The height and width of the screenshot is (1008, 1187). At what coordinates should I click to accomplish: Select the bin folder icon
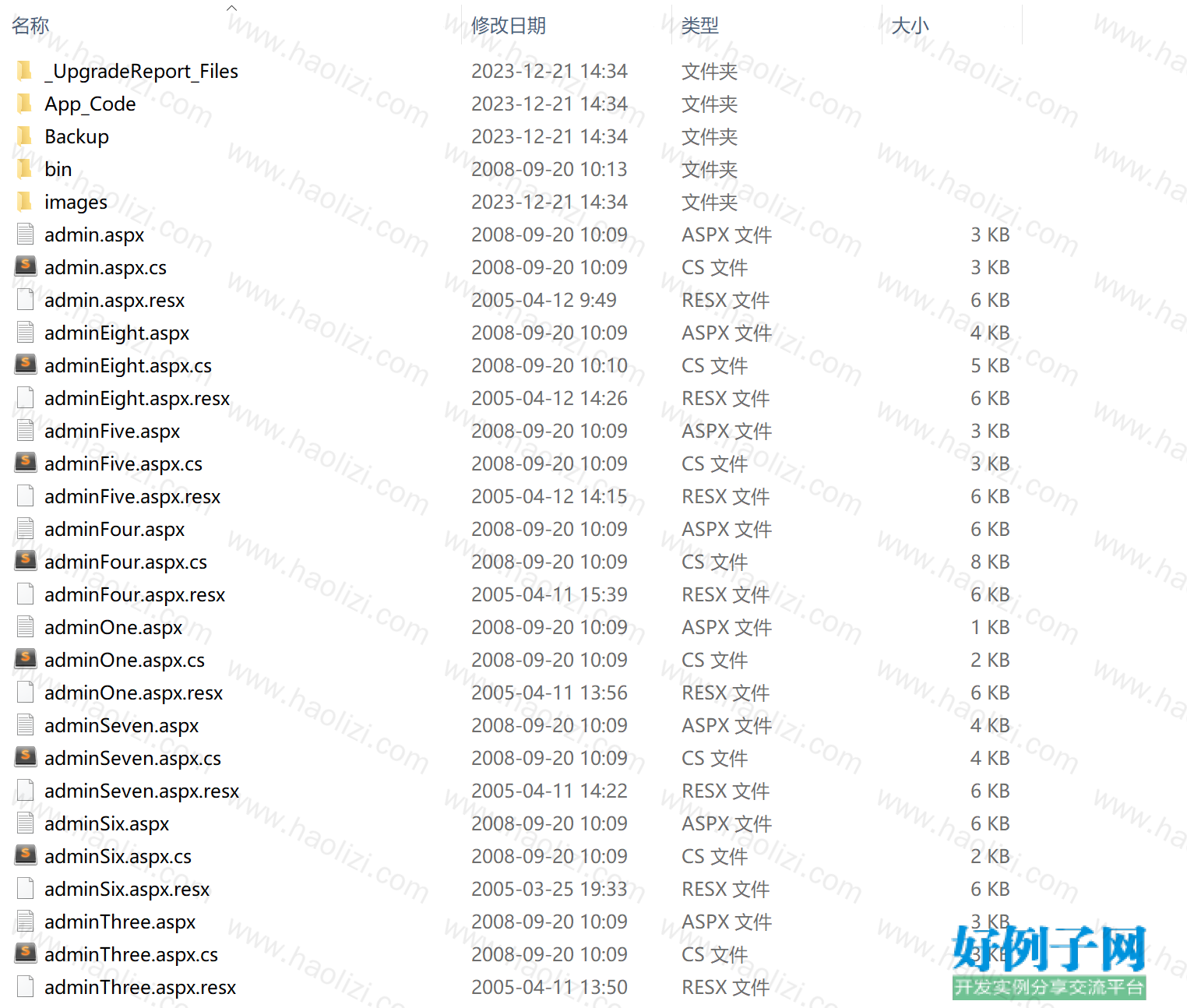coord(25,169)
